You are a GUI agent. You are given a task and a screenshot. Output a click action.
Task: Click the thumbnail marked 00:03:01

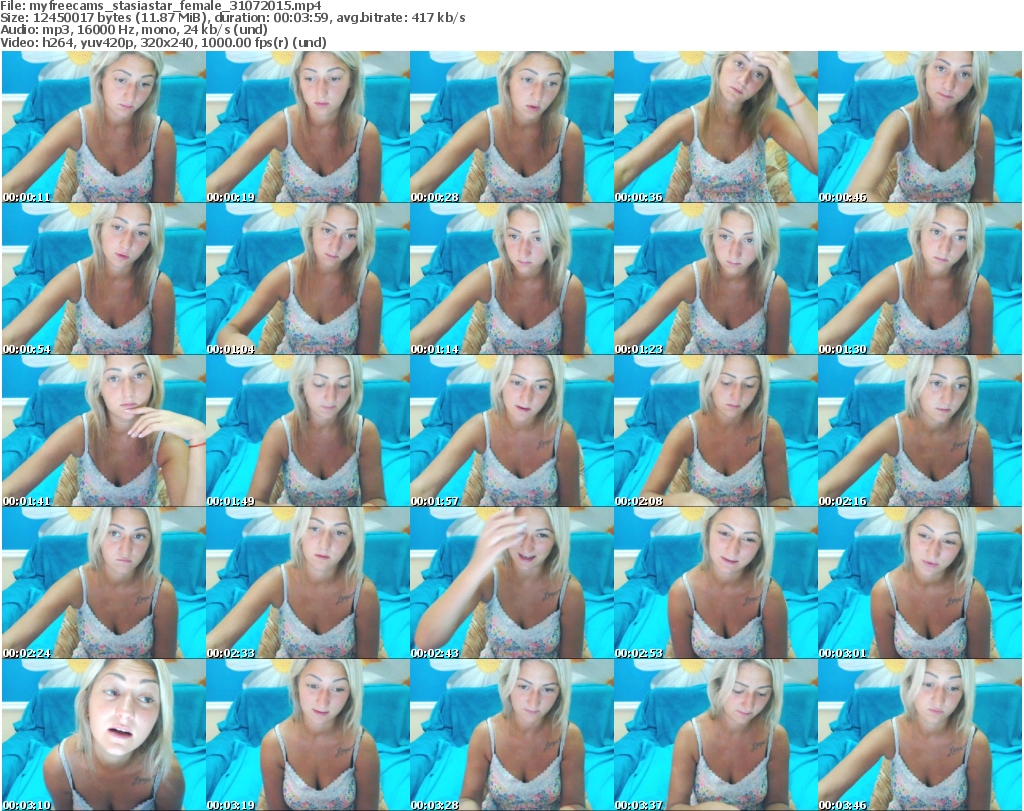coord(920,583)
